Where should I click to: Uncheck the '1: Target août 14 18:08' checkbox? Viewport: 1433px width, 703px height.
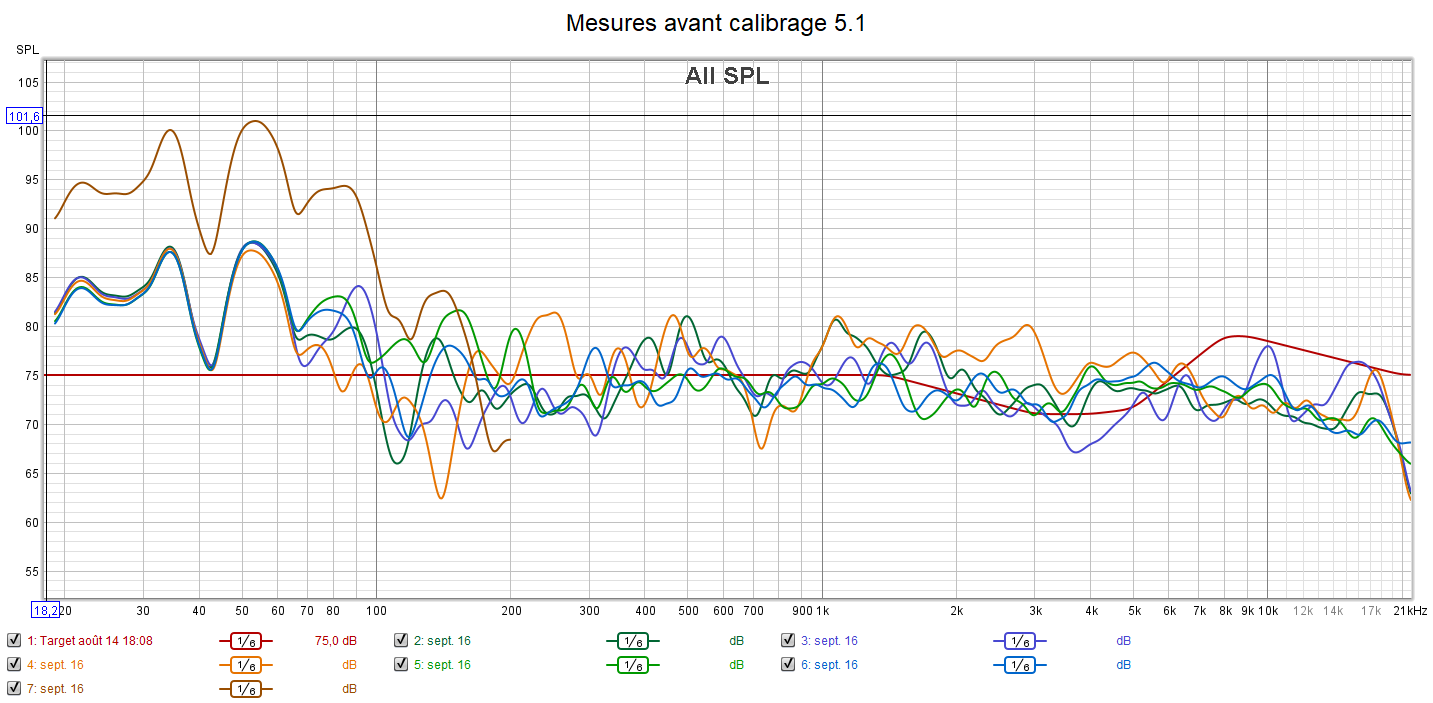tap(14, 641)
